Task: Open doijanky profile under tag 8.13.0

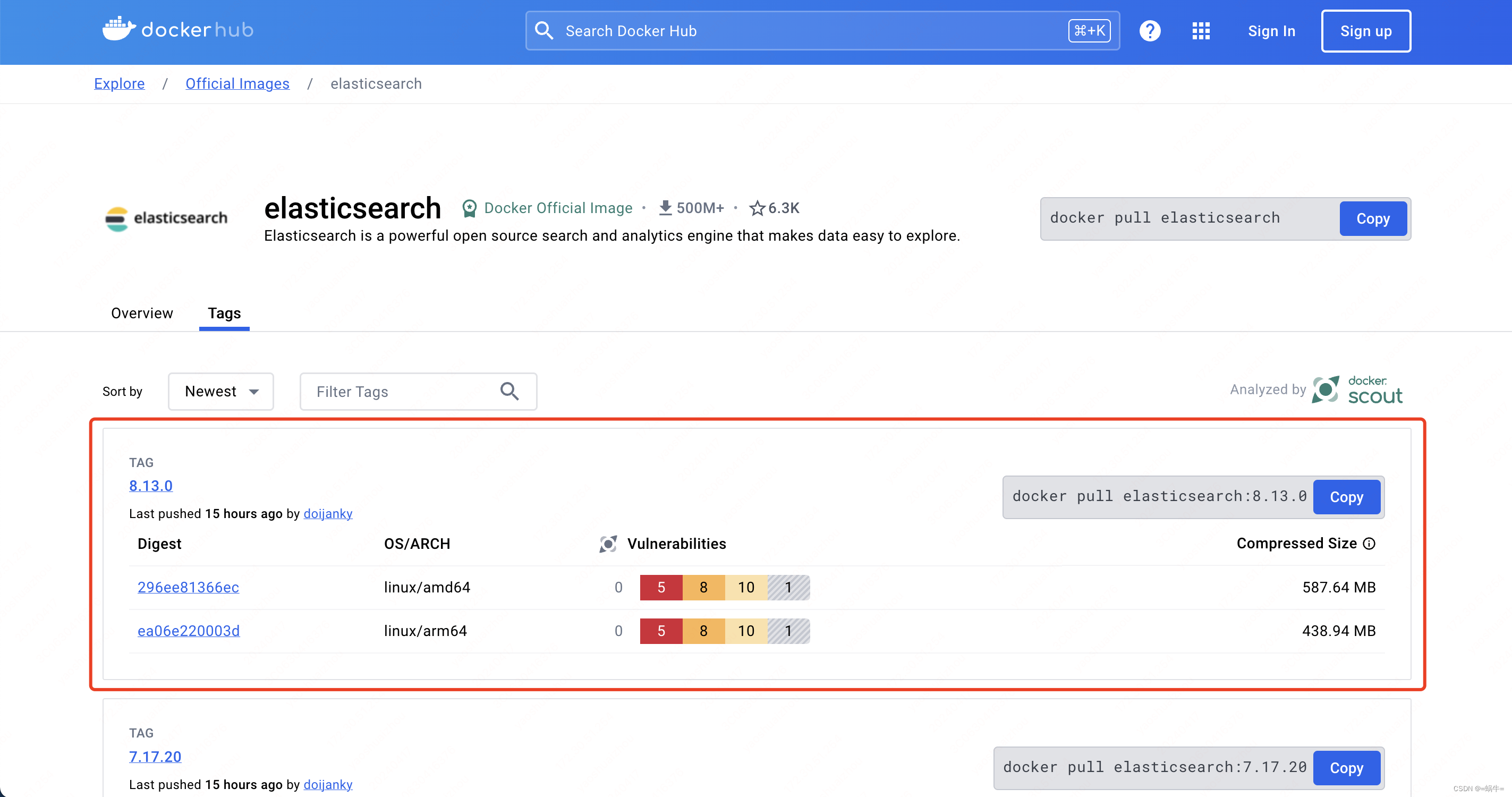Action: 328,514
